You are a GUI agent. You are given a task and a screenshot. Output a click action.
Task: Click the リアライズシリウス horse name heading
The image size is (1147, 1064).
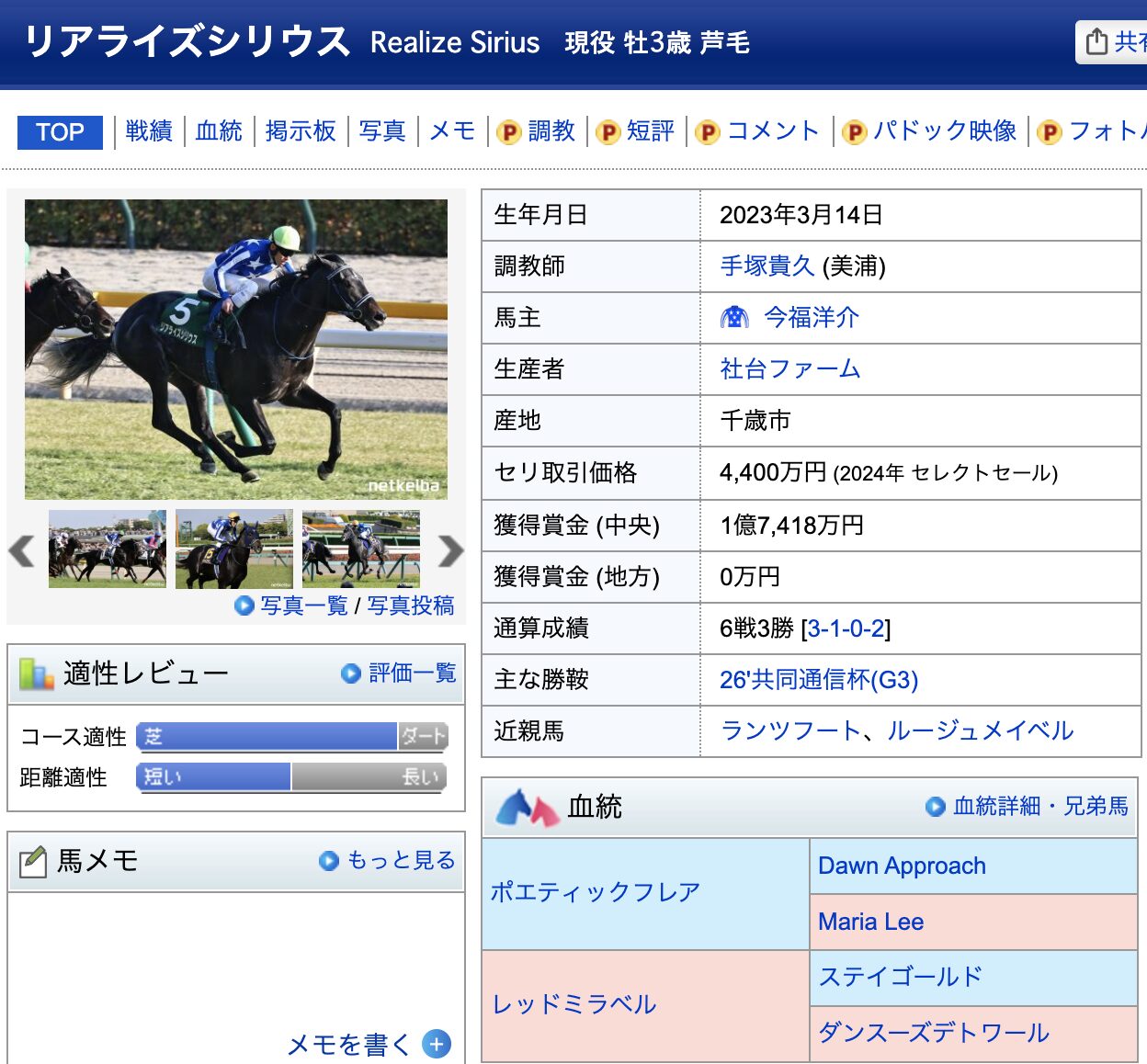pyautogui.click(x=187, y=41)
